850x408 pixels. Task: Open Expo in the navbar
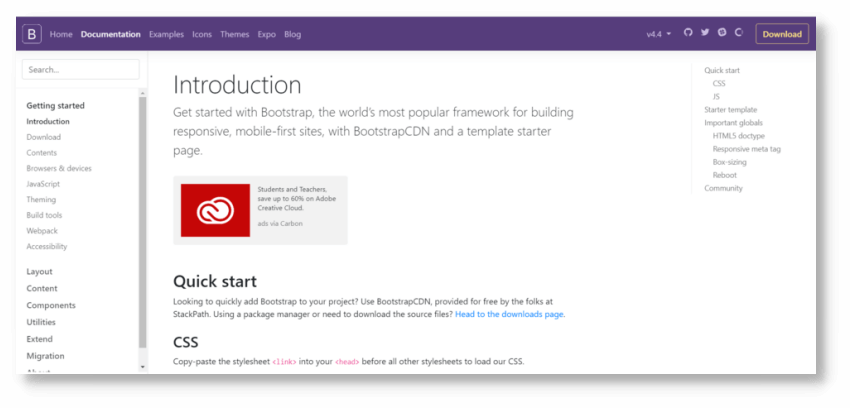tap(267, 34)
